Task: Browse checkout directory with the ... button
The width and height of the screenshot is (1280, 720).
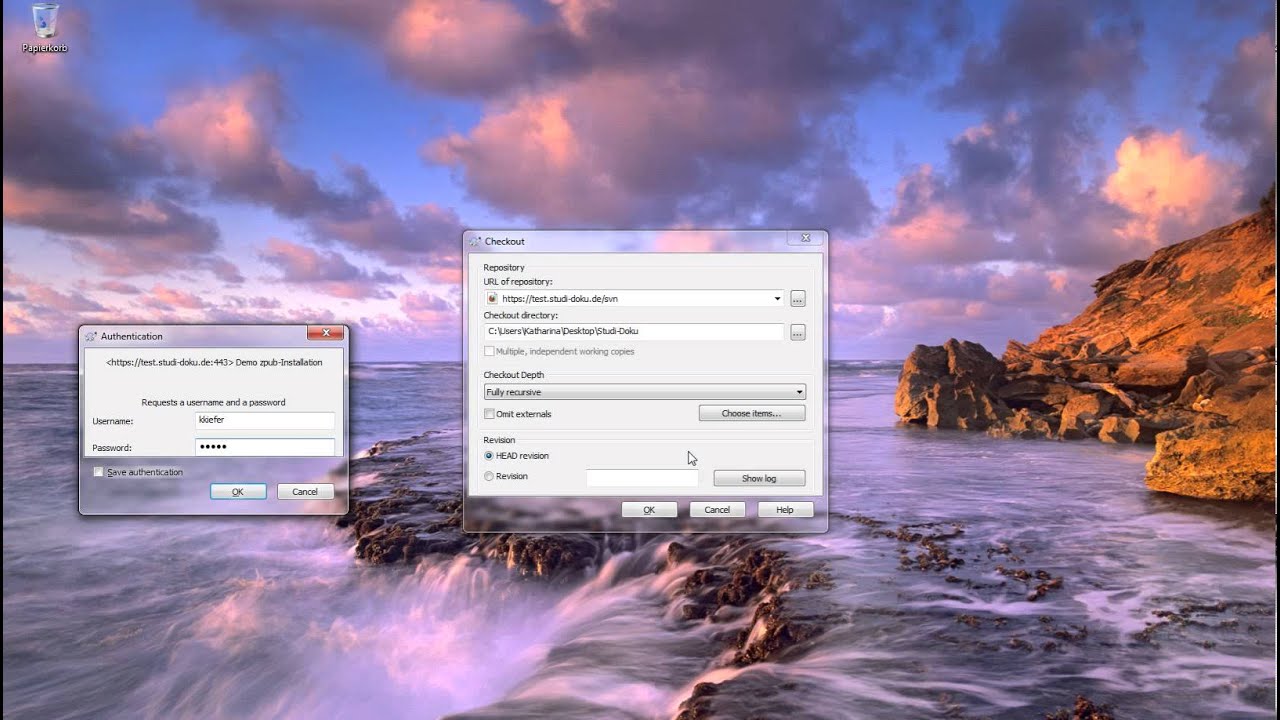Action: point(797,332)
